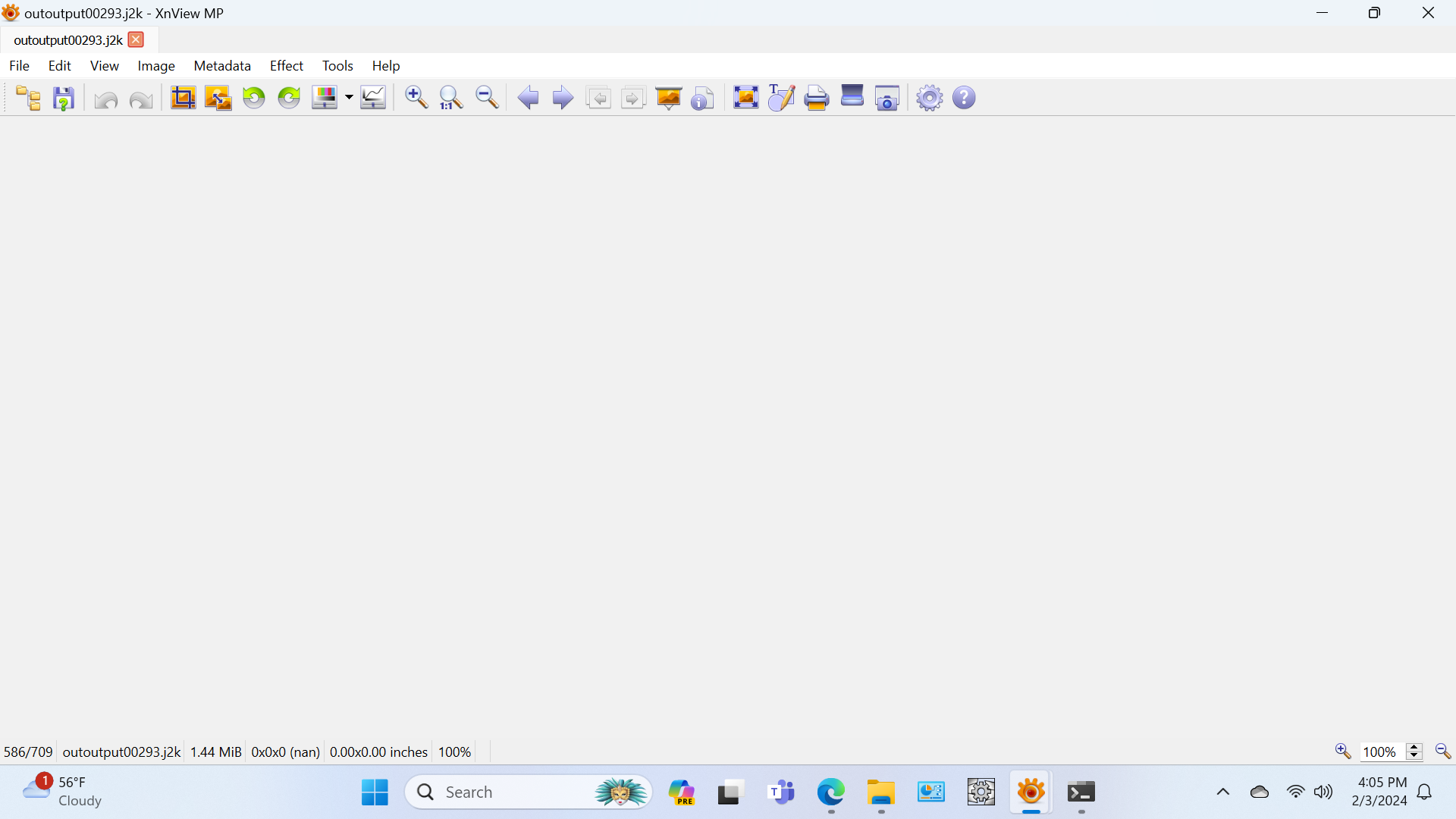This screenshot has width=1456, height=819.
Task: Open File Explorer from the taskbar
Action: pyautogui.click(x=881, y=792)
